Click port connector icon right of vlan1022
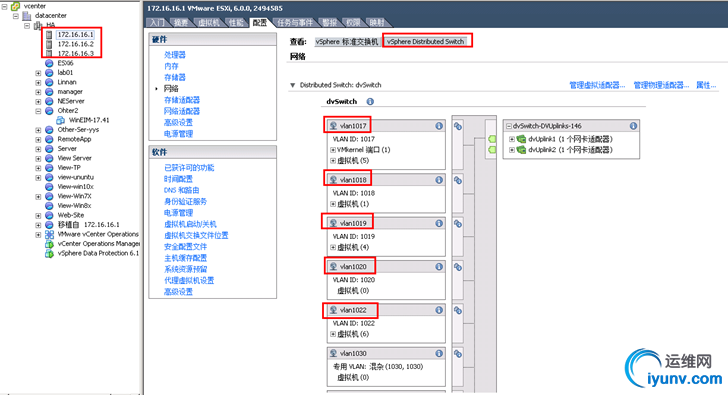 coord(458,311)
